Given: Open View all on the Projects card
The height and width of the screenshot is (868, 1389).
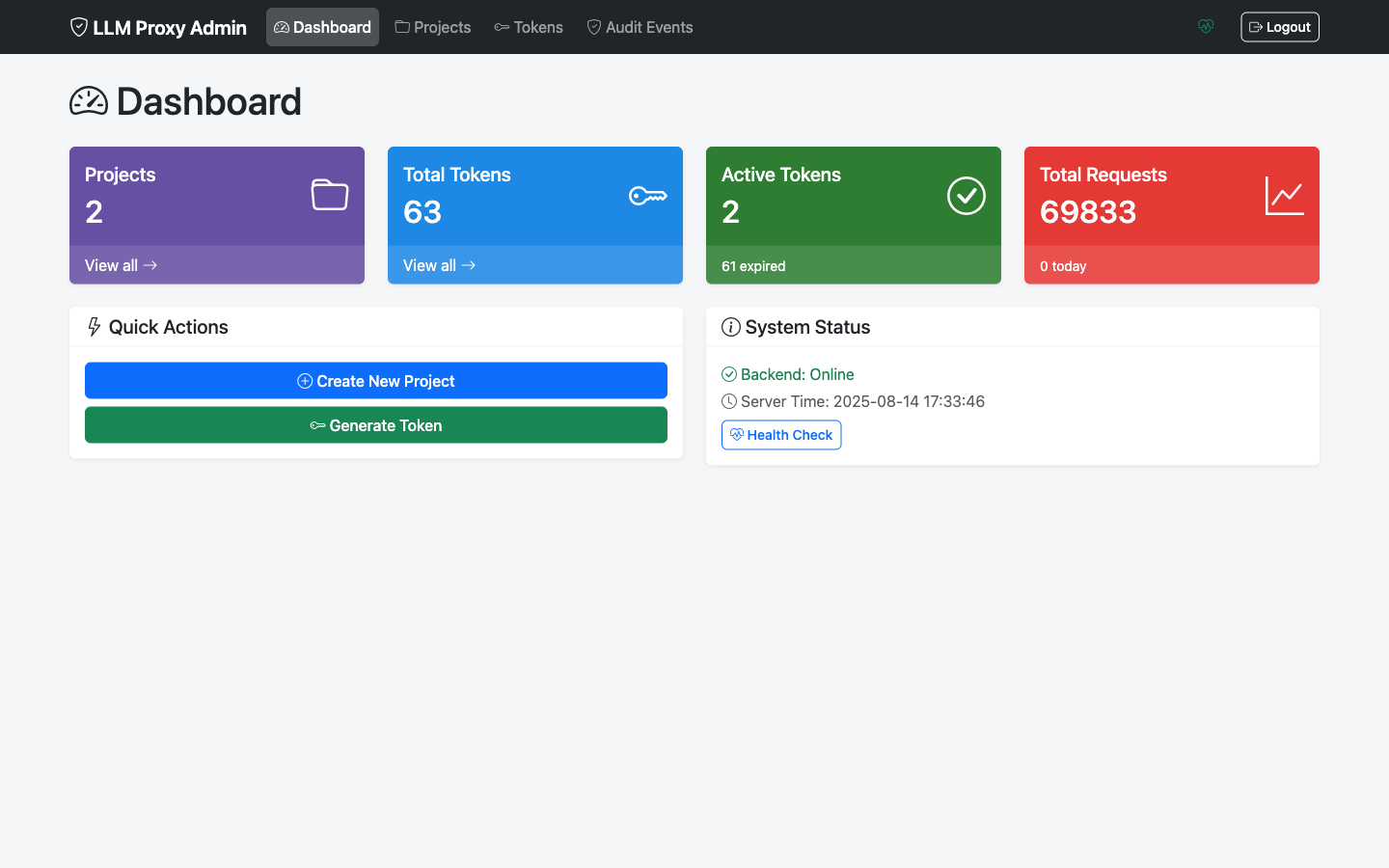Looking at the screenshot, I should click(121, 265).
